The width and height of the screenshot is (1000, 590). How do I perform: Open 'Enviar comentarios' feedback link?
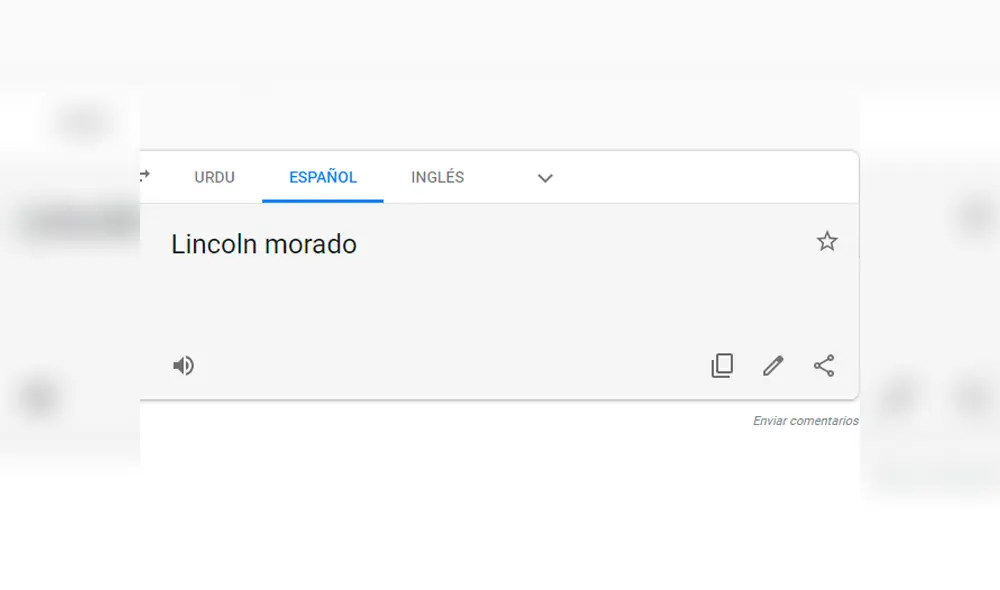point(805,421)
